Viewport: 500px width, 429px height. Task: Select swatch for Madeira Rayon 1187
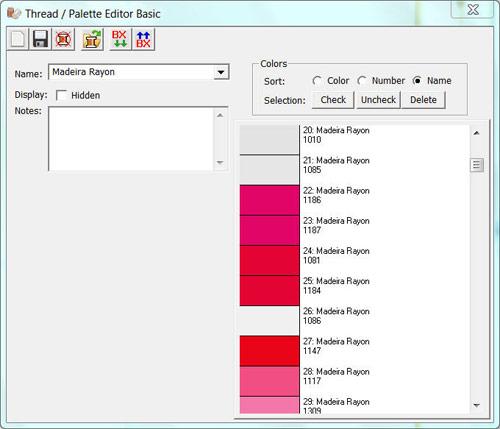click(269, 230)
